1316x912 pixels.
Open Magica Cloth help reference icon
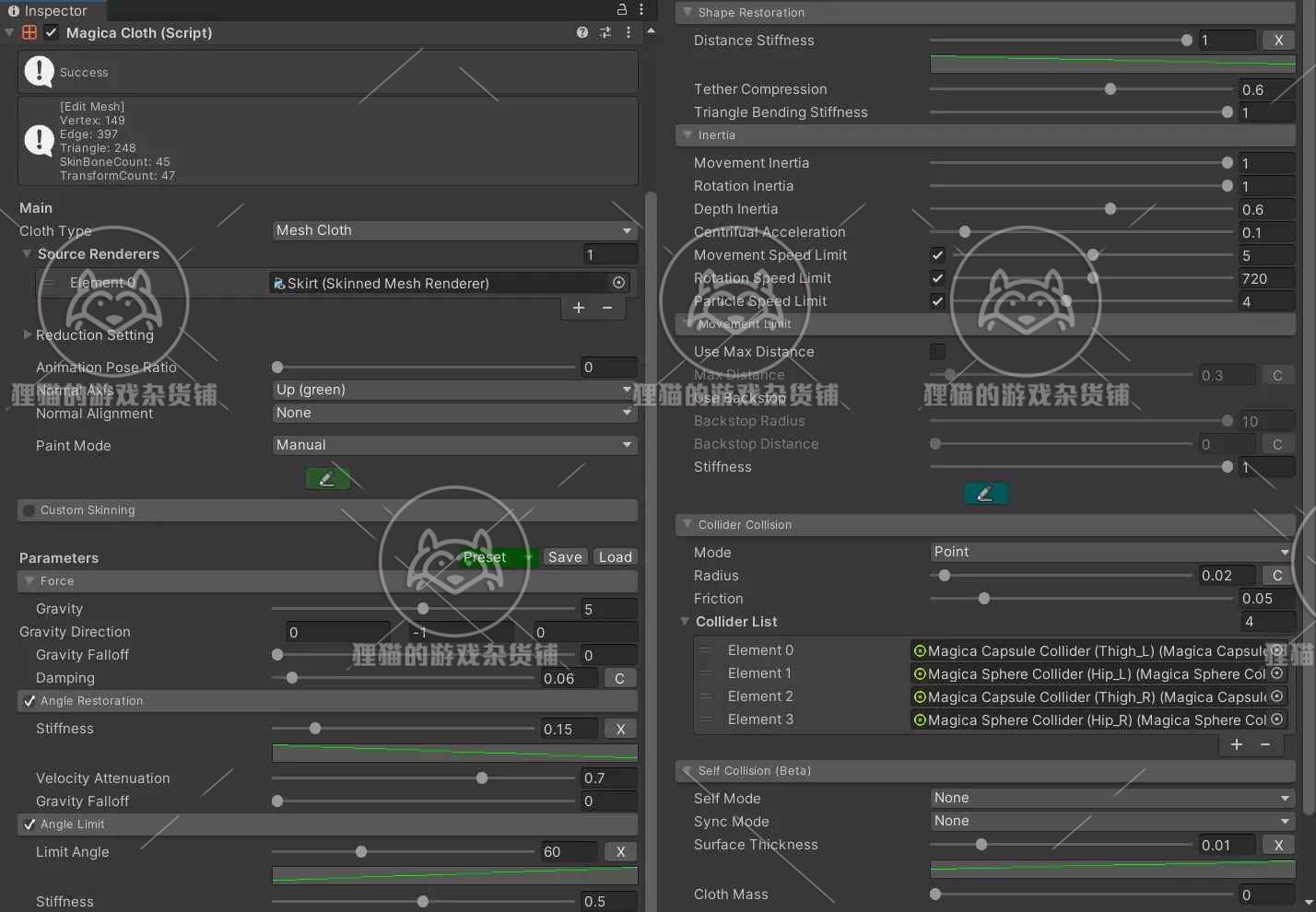[582, 32]
